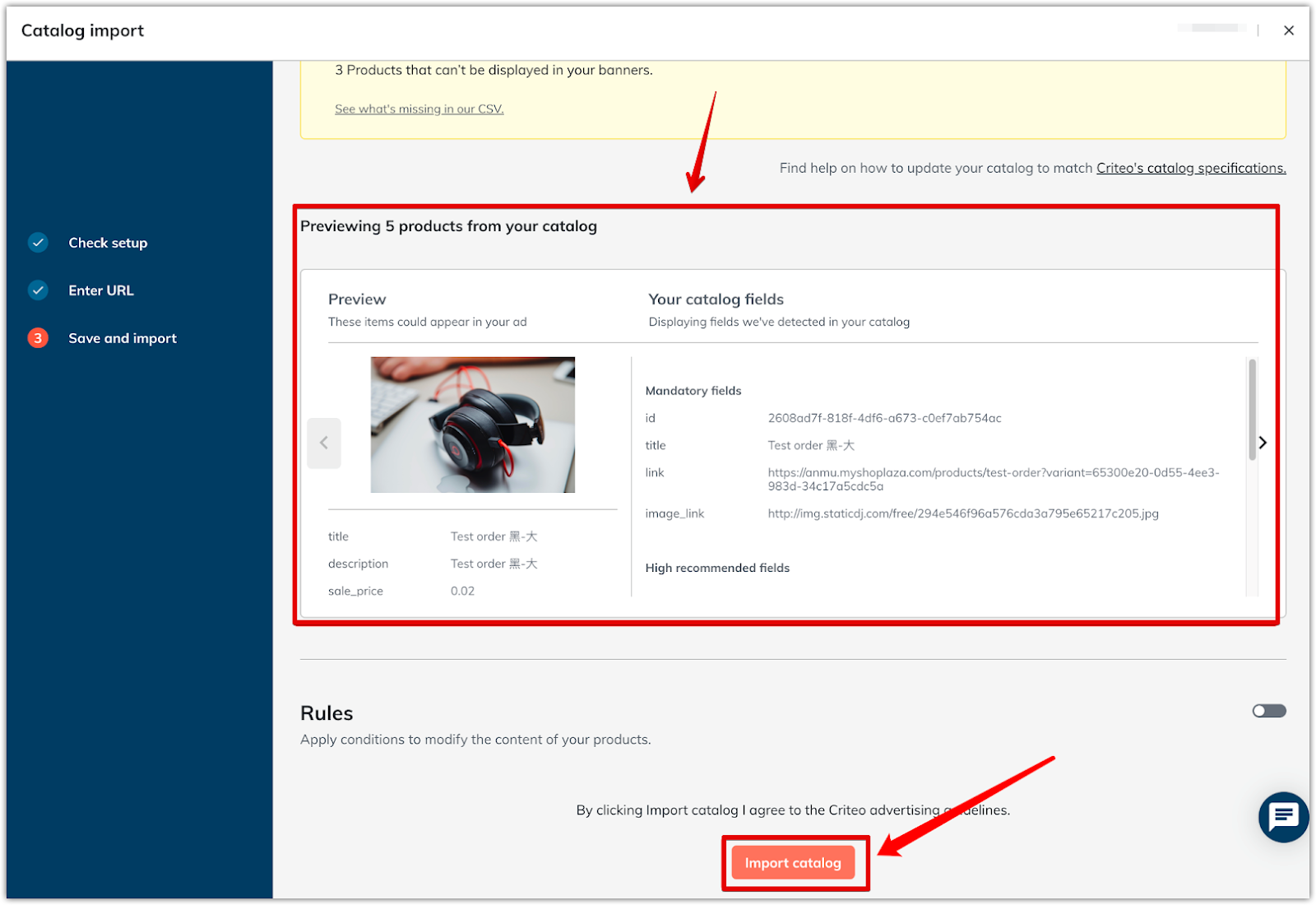This screenshot has height=905, width=1316.
Task: Click Previewing 5 products heading
Action: tap(448, 226)
